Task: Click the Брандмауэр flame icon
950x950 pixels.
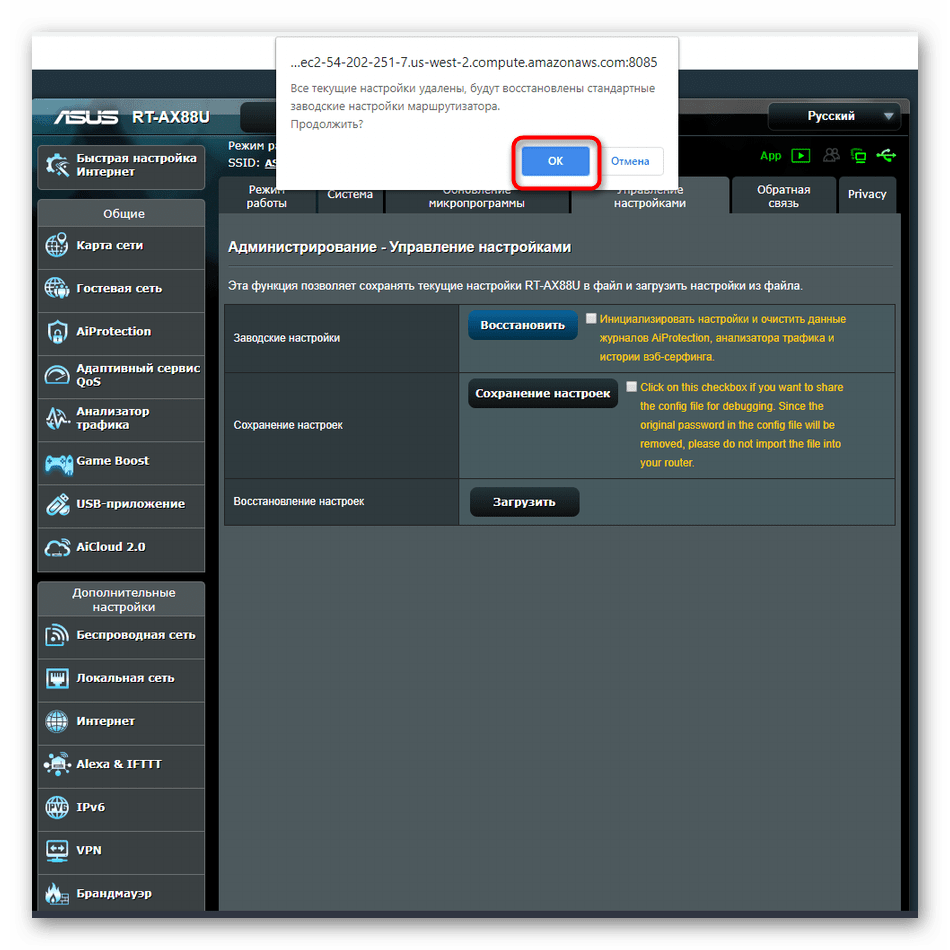Action: tap(57, 894)
